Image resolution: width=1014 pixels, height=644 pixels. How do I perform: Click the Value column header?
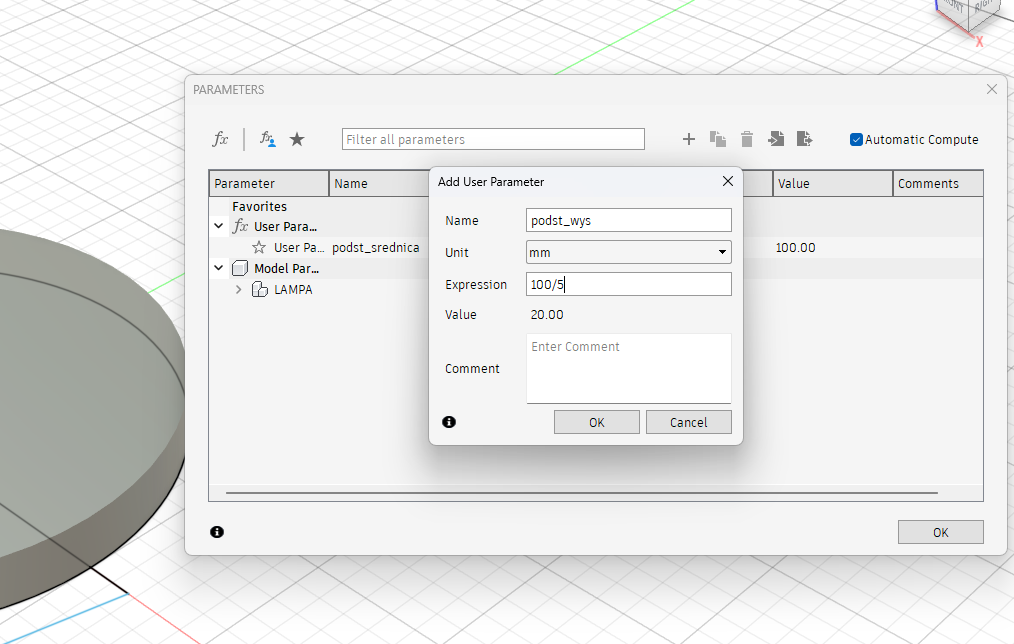click(832, 184)
